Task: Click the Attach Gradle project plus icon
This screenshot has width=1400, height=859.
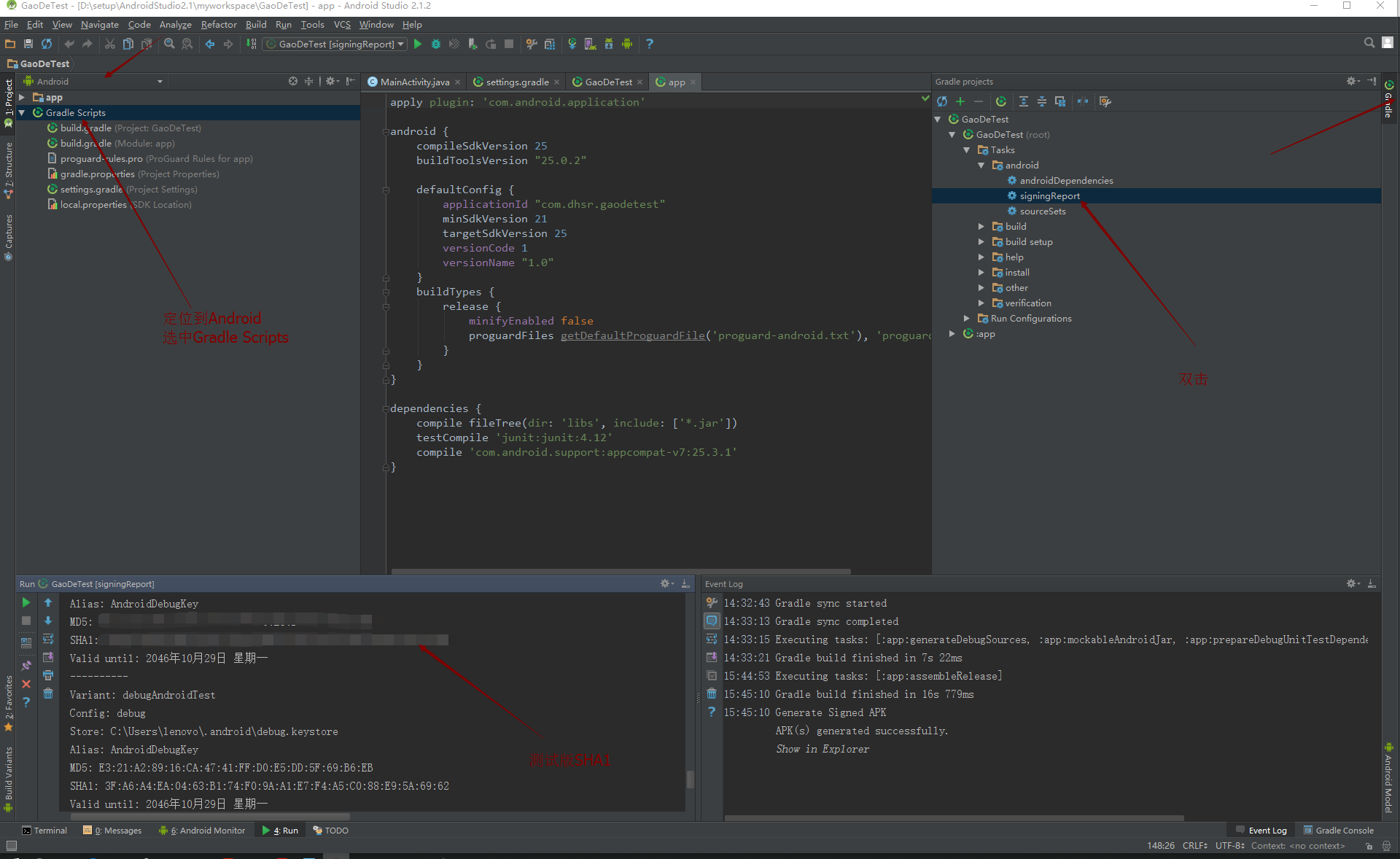Action: click(x=960, y=101)
